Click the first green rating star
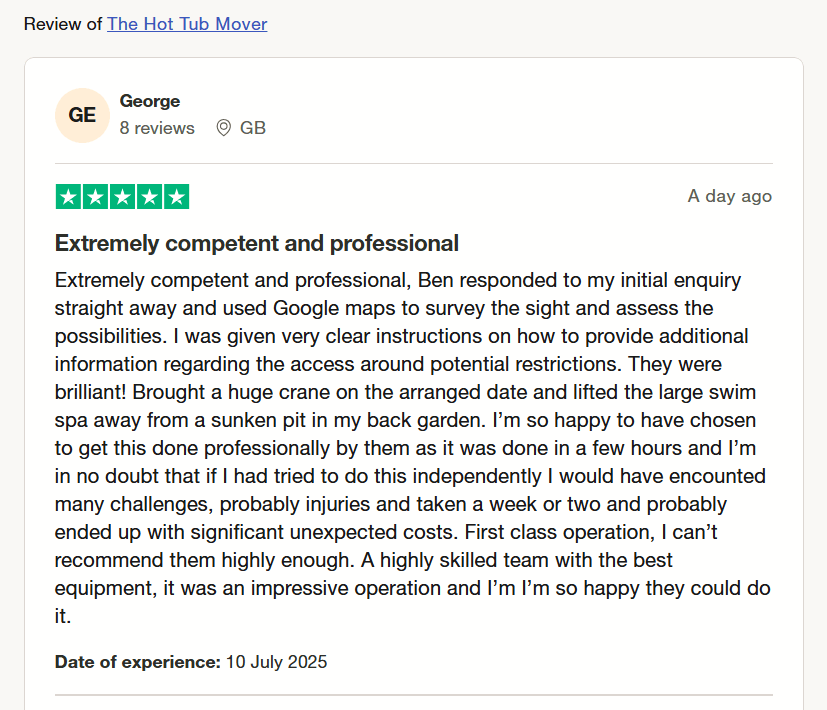827x710 pixels. [x=68, y=197]
